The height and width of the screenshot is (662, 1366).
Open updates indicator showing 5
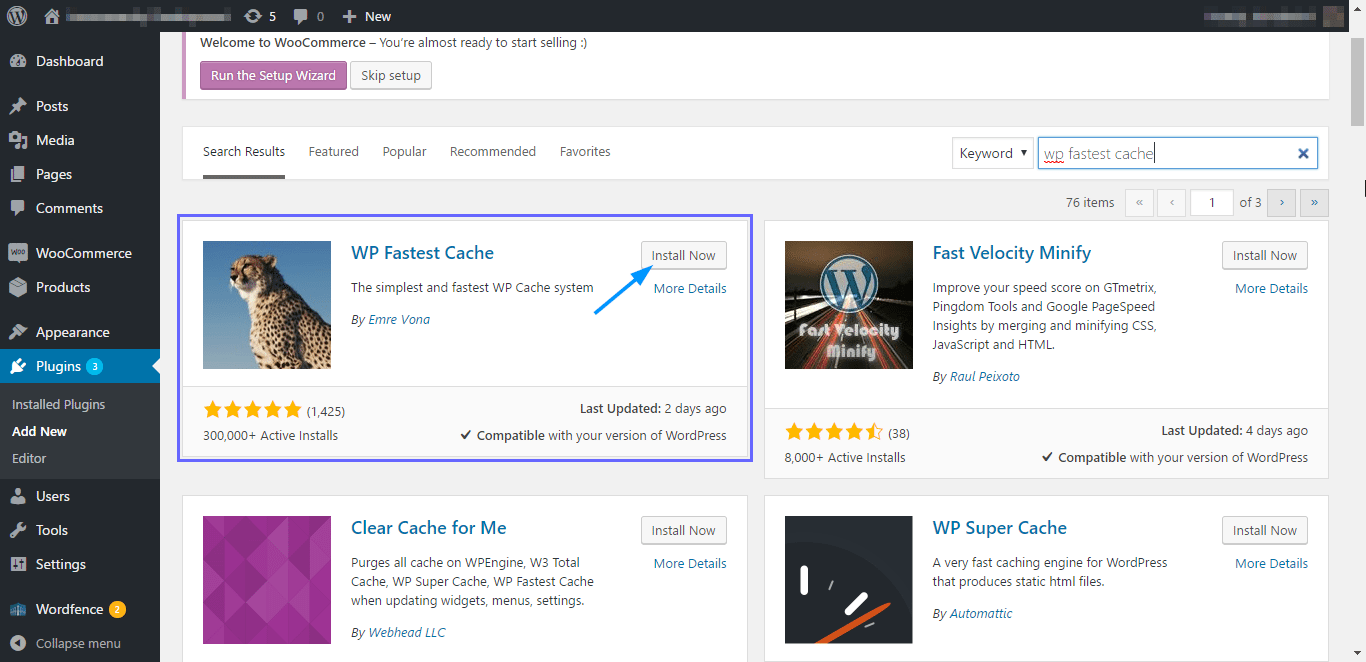coord(260,16)
